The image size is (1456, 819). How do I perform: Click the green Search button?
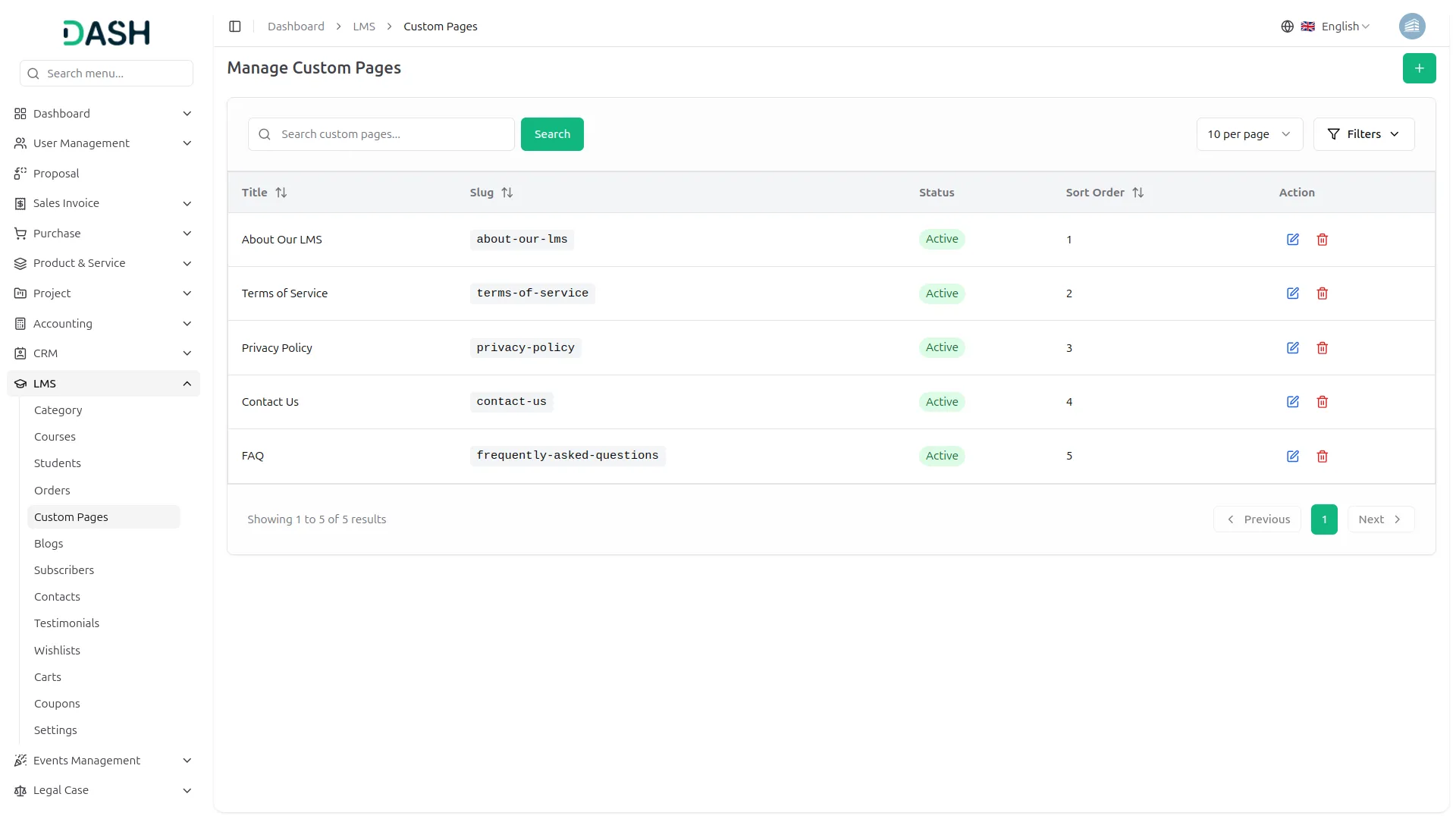(x=551, y=134)
